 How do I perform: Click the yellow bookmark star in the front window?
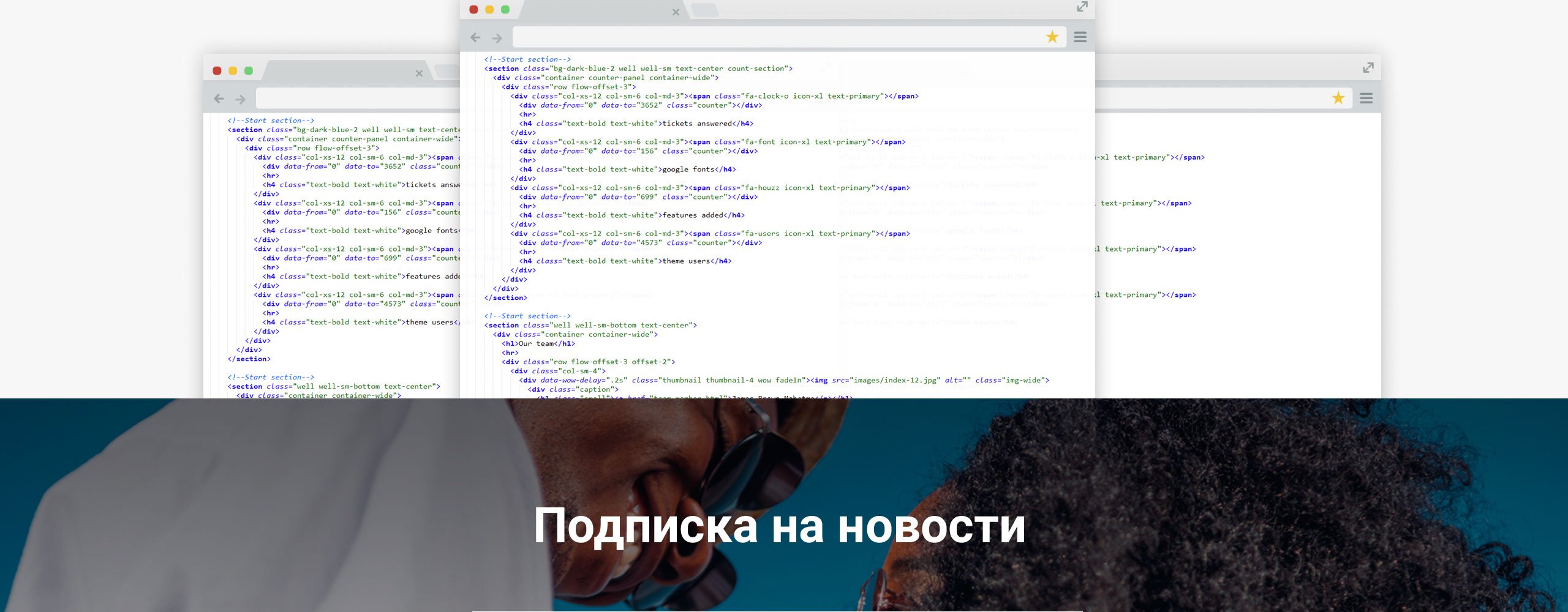coord(1052,37)
